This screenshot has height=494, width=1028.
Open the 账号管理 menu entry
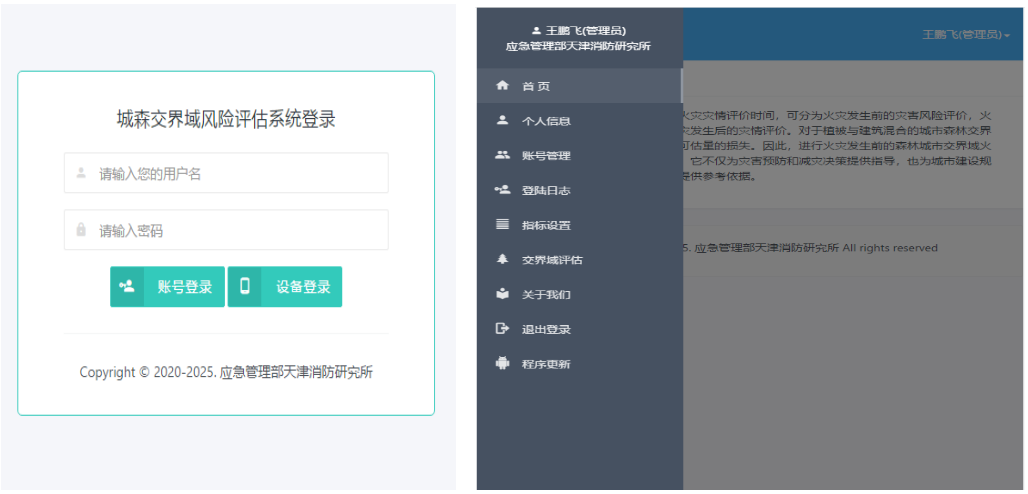point(546,156)
